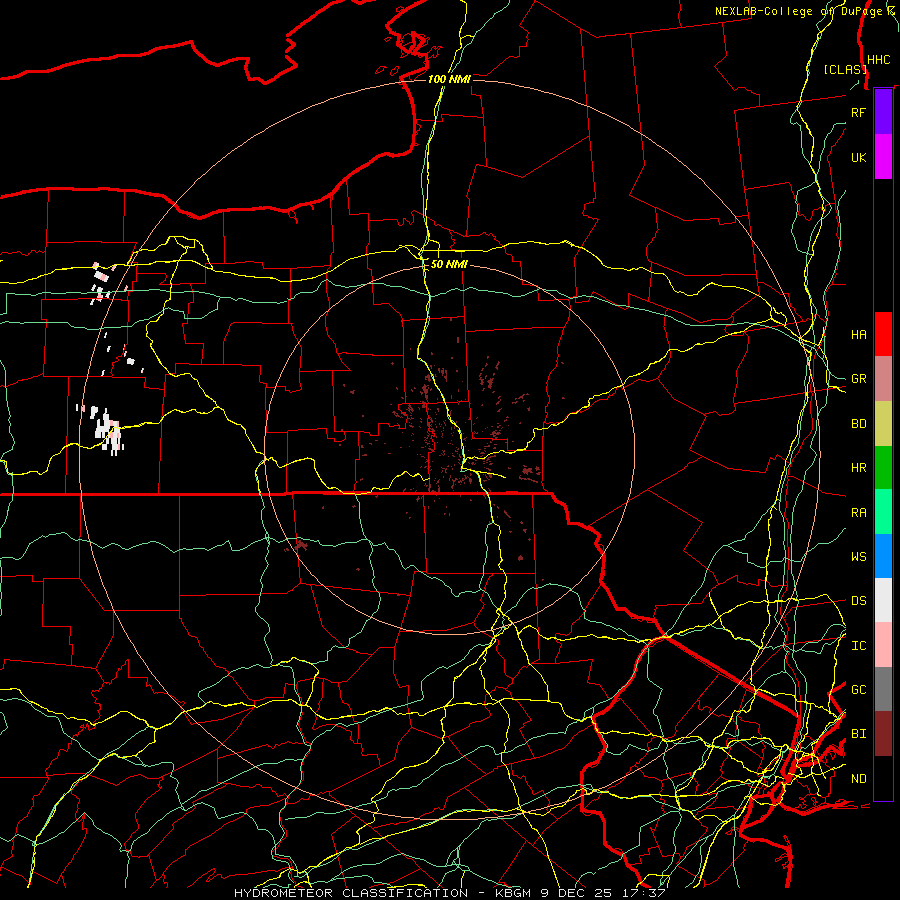Click the UK legend label text
The height and width of the screenshot is (900, 900).
click(x=858, y=157)
